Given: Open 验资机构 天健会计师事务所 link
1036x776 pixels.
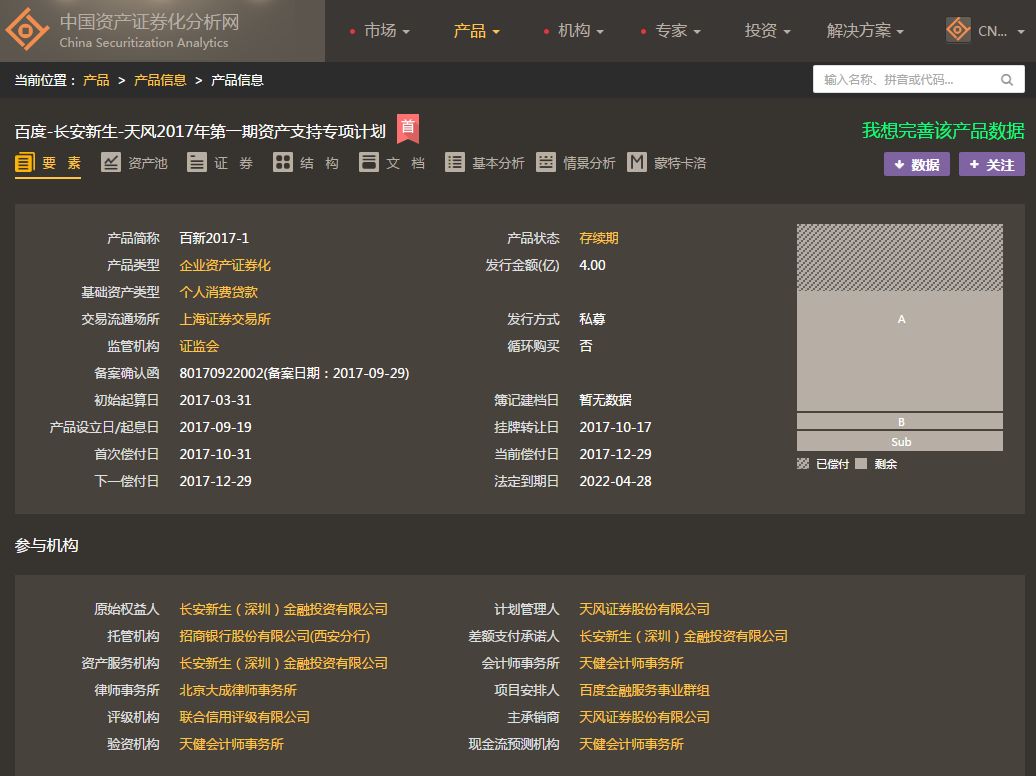Looking at the screenshot, I should pos(231,744).
